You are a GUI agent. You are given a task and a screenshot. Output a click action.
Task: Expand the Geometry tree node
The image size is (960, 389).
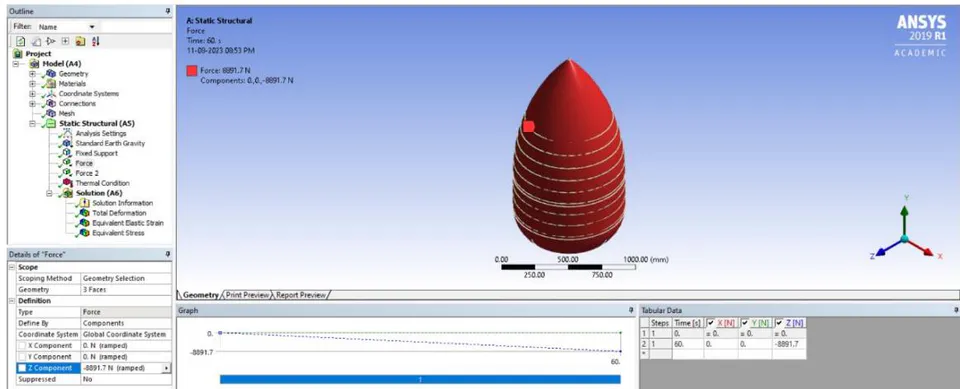pos(32,74)
